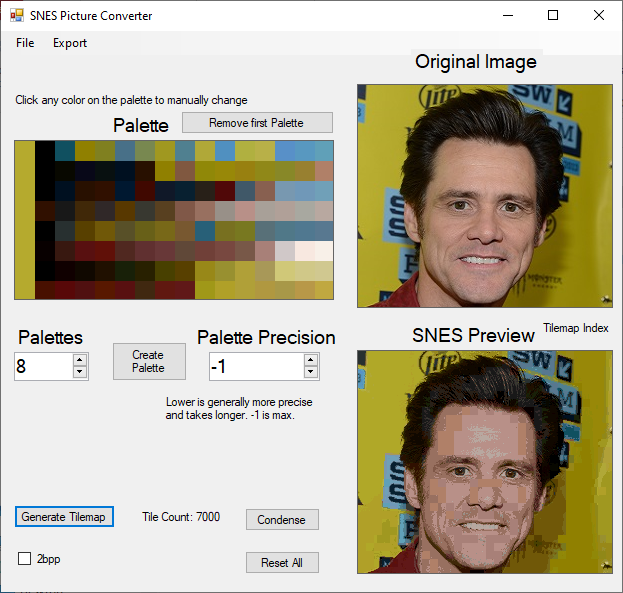
Task: Click the Original Image preview picture
Action: 484,195
